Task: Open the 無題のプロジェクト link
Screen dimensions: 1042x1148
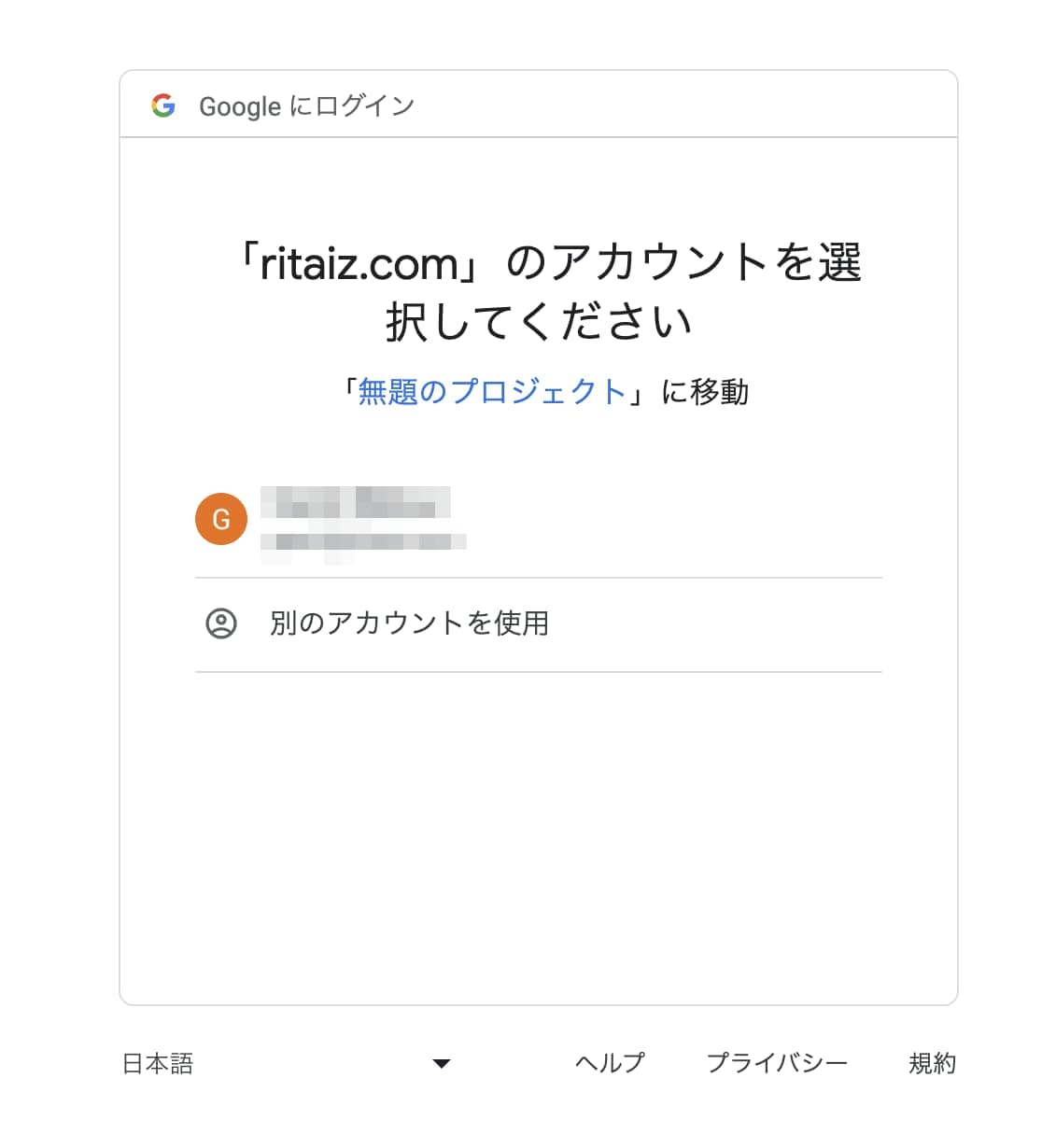Action: 492,391
